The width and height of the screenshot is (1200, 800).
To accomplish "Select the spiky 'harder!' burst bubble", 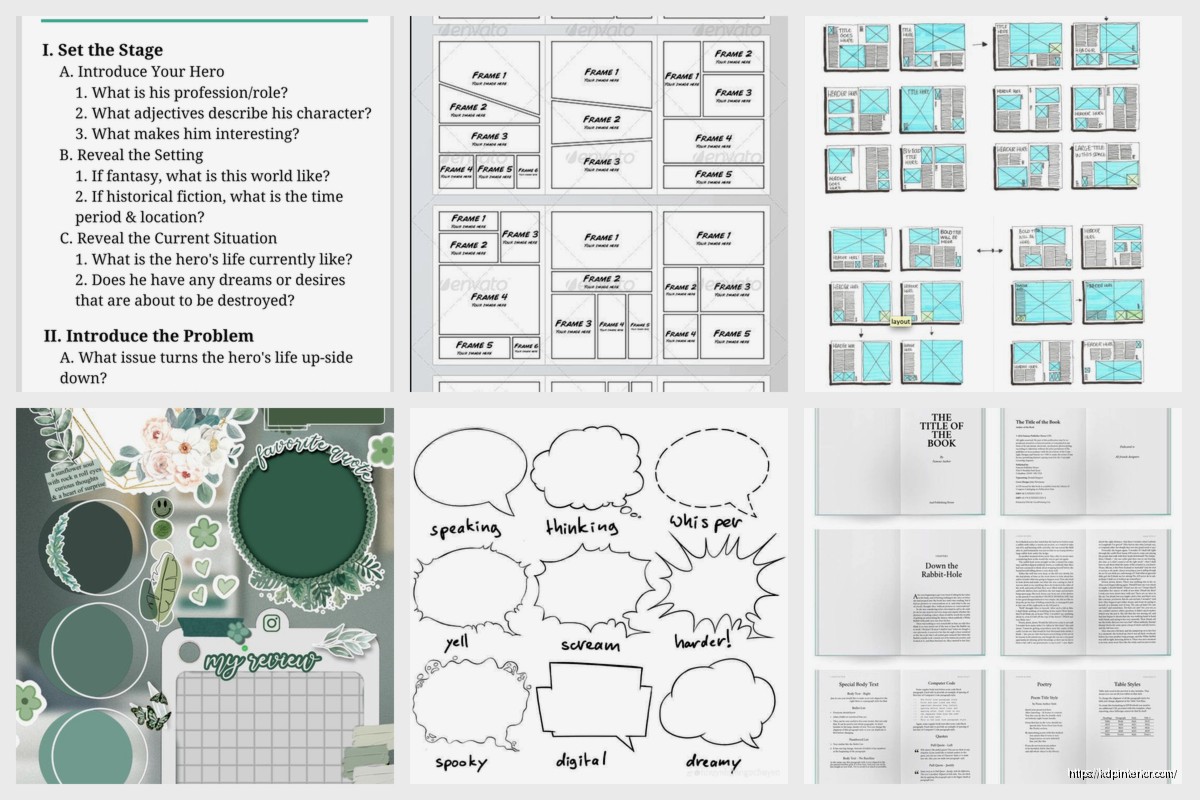I will pos(711,584).
